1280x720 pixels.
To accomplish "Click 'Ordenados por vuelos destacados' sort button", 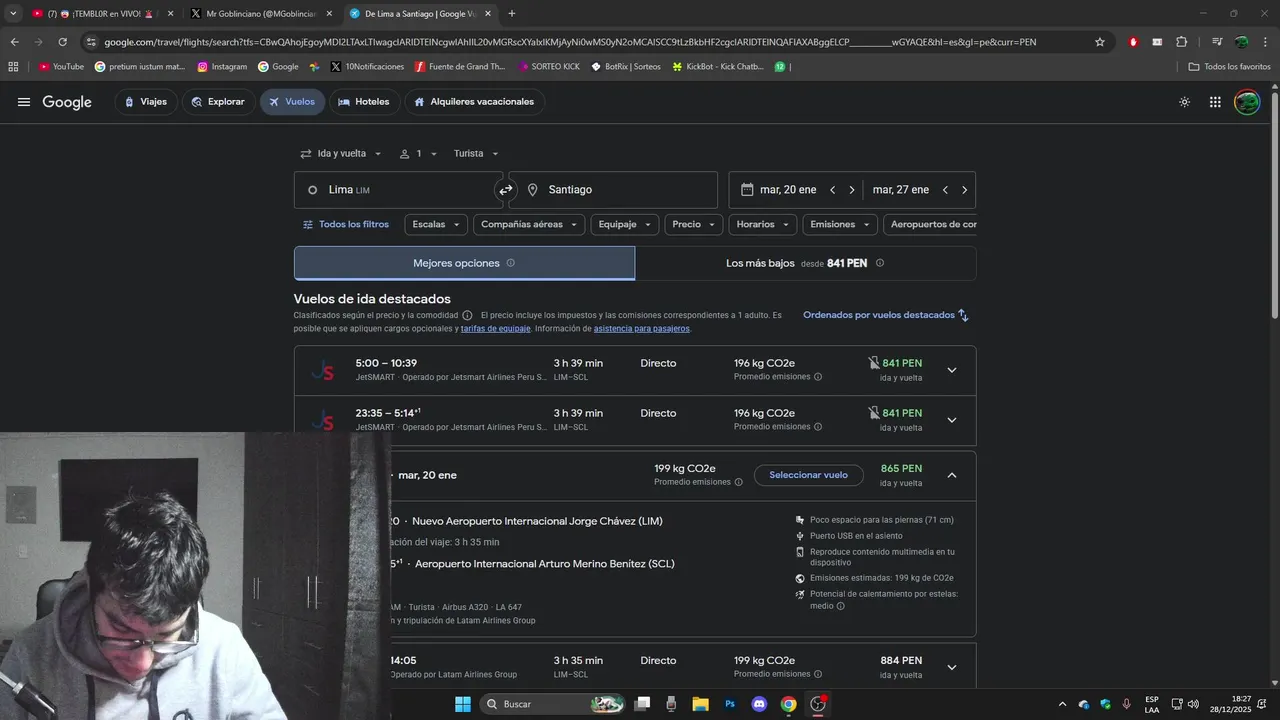I will [x=886, y=315].
